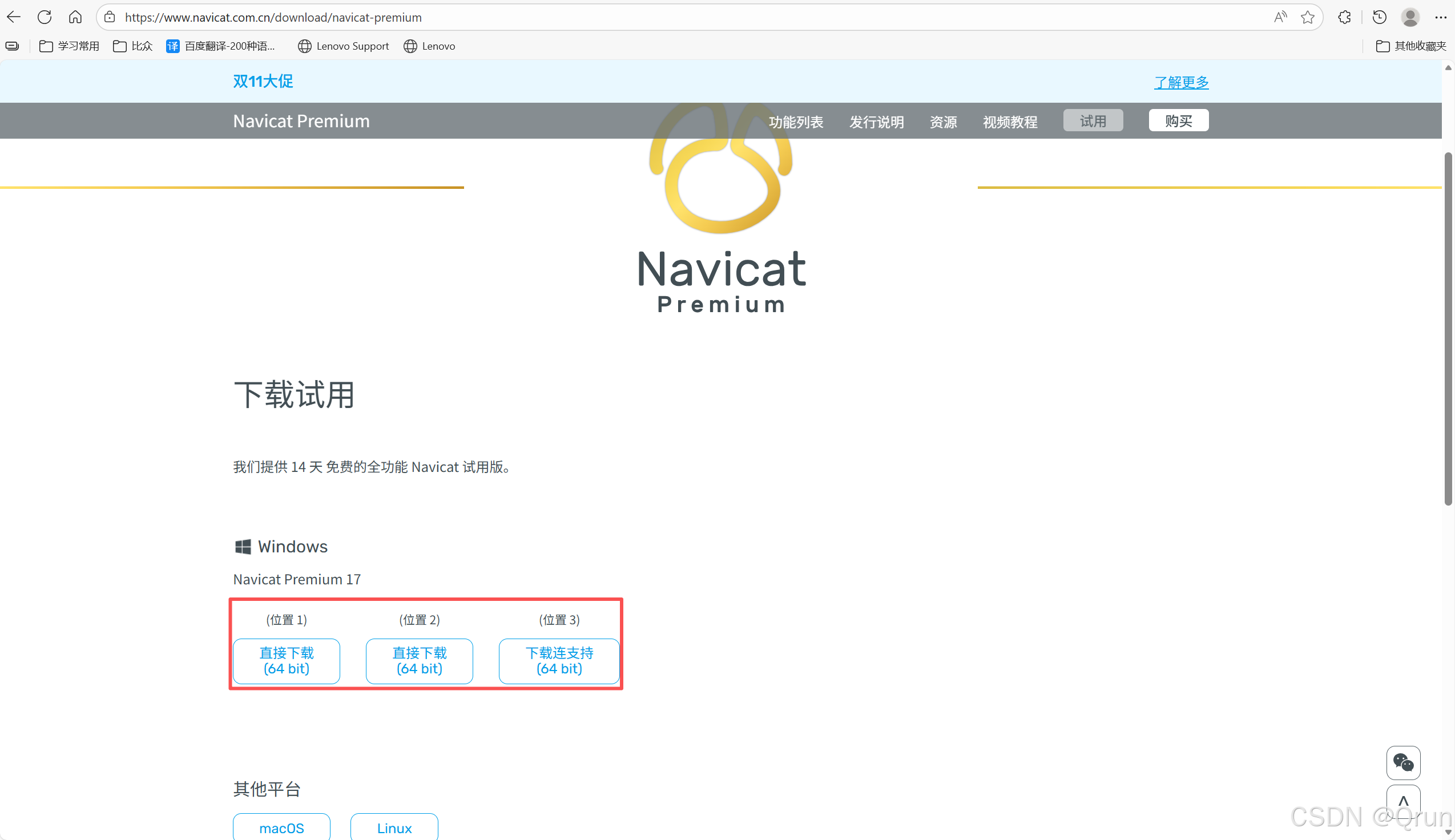Viewport: 1455px width, 840px height.
Task: Click the (位置 3) label text
Action: 559,620
